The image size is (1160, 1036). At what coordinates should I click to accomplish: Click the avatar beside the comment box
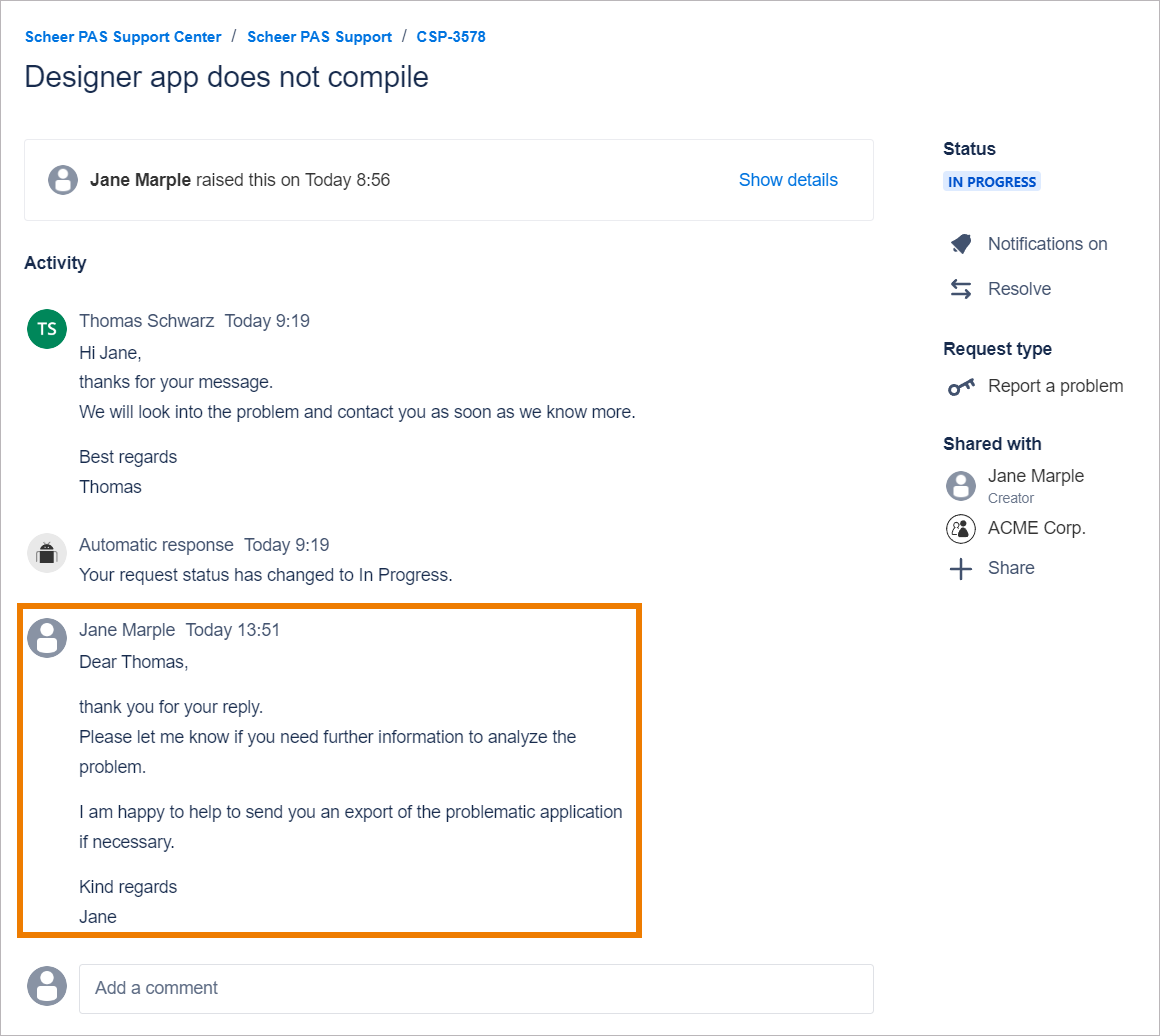(x=46, y=986)
